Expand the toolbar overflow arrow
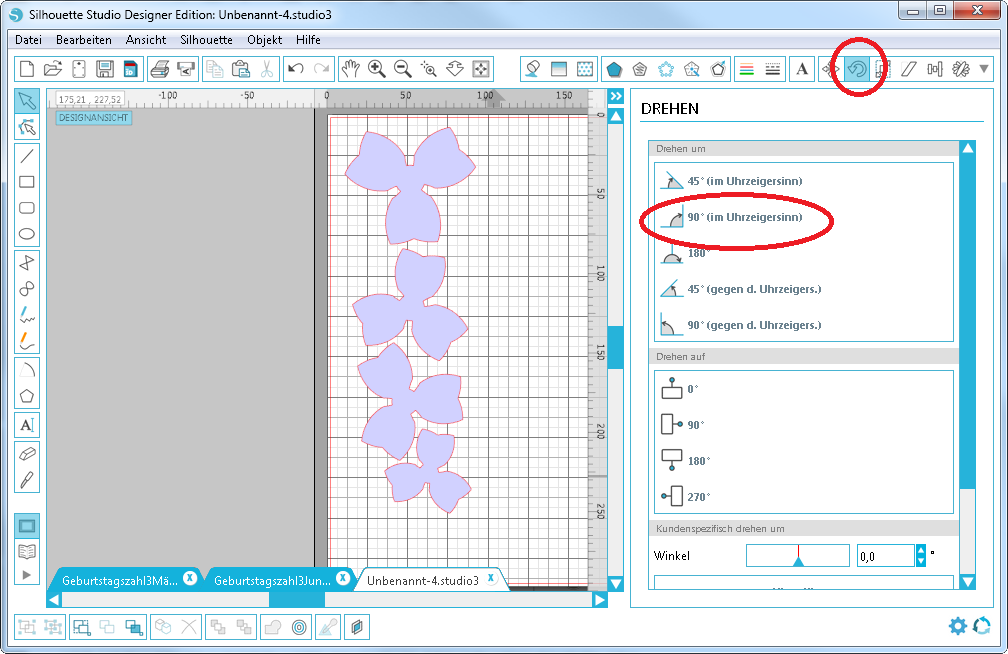This screenshot has width=1008, height=654. point(985,69)
